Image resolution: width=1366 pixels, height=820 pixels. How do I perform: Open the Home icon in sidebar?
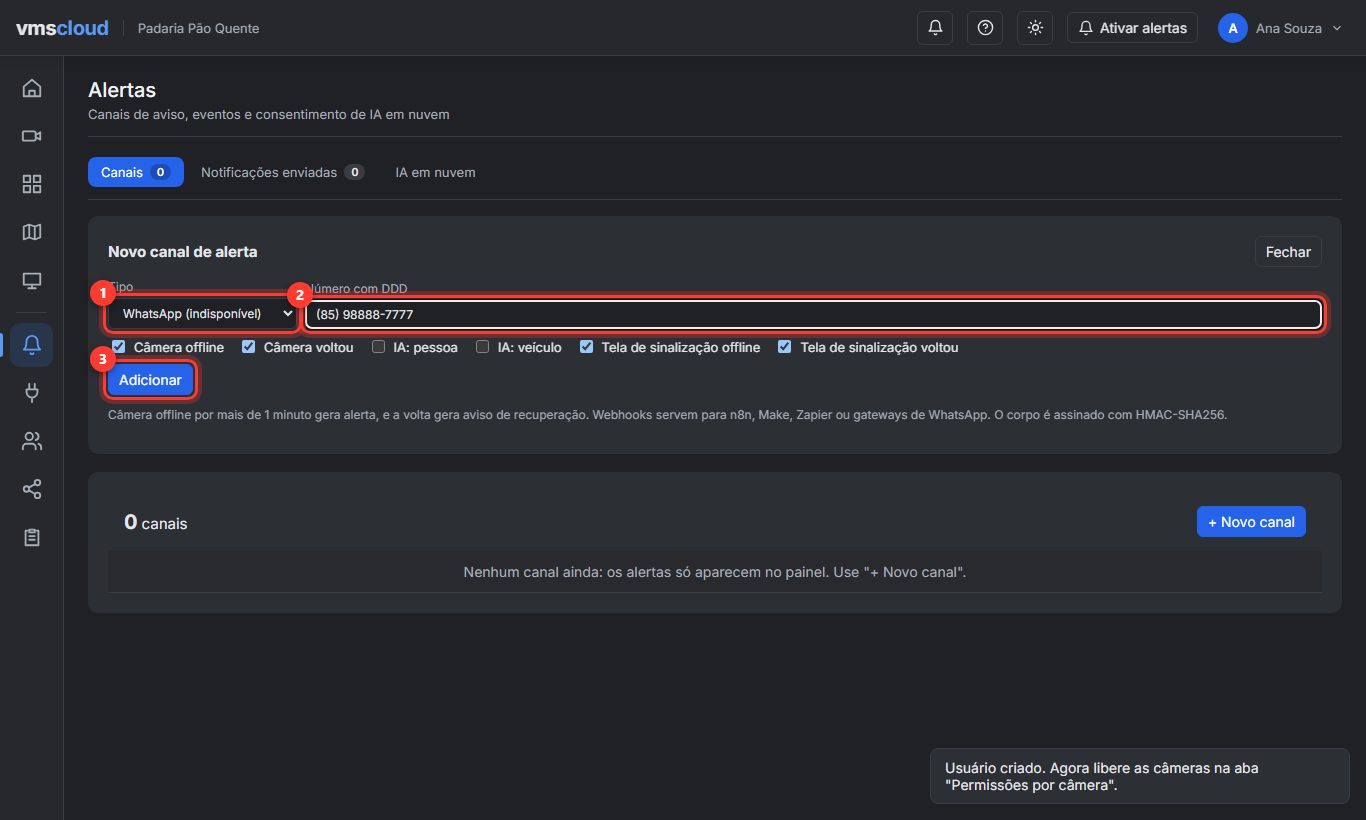coord(32,88)
